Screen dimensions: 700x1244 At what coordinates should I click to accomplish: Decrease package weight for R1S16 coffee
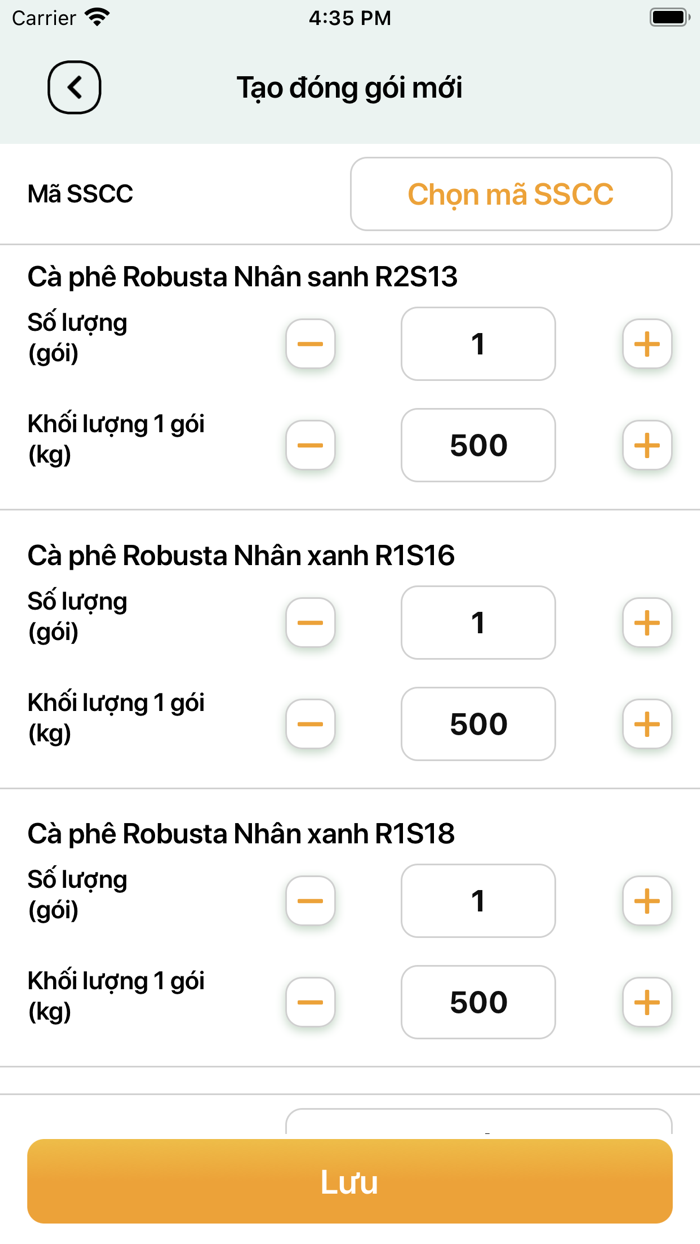(x=310, y=724)
